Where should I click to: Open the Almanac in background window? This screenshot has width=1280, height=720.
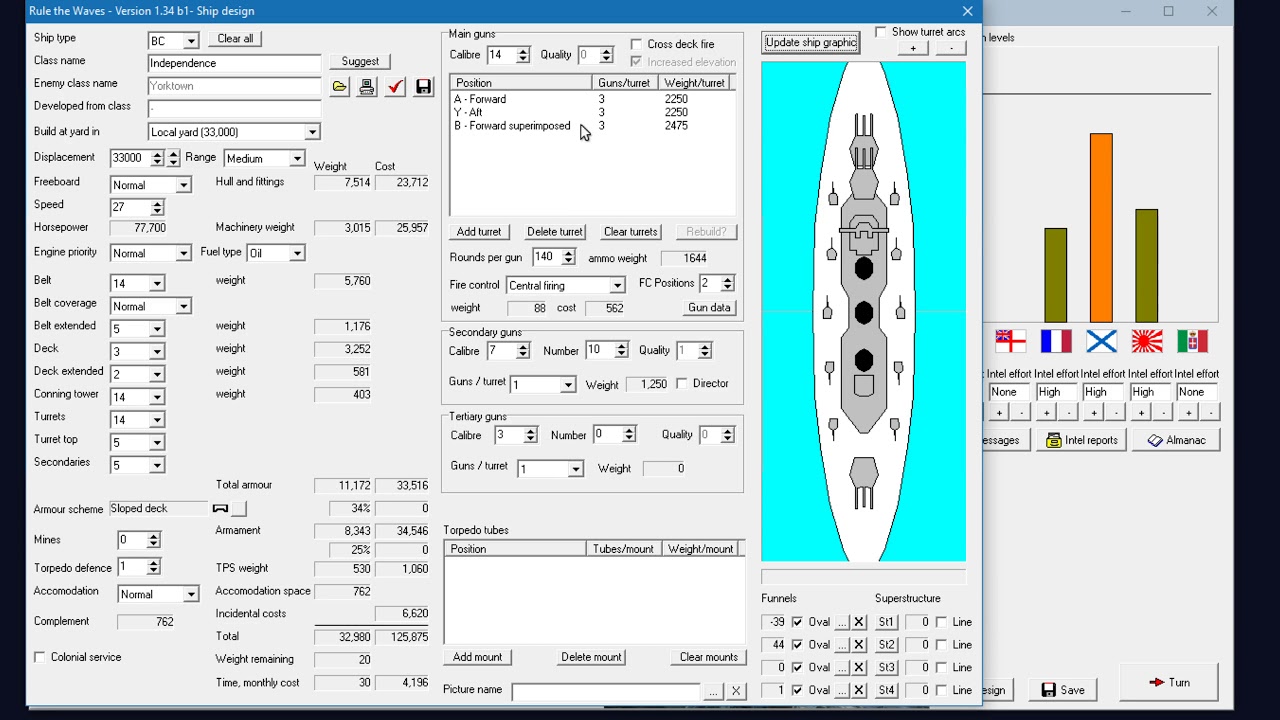1176,440
